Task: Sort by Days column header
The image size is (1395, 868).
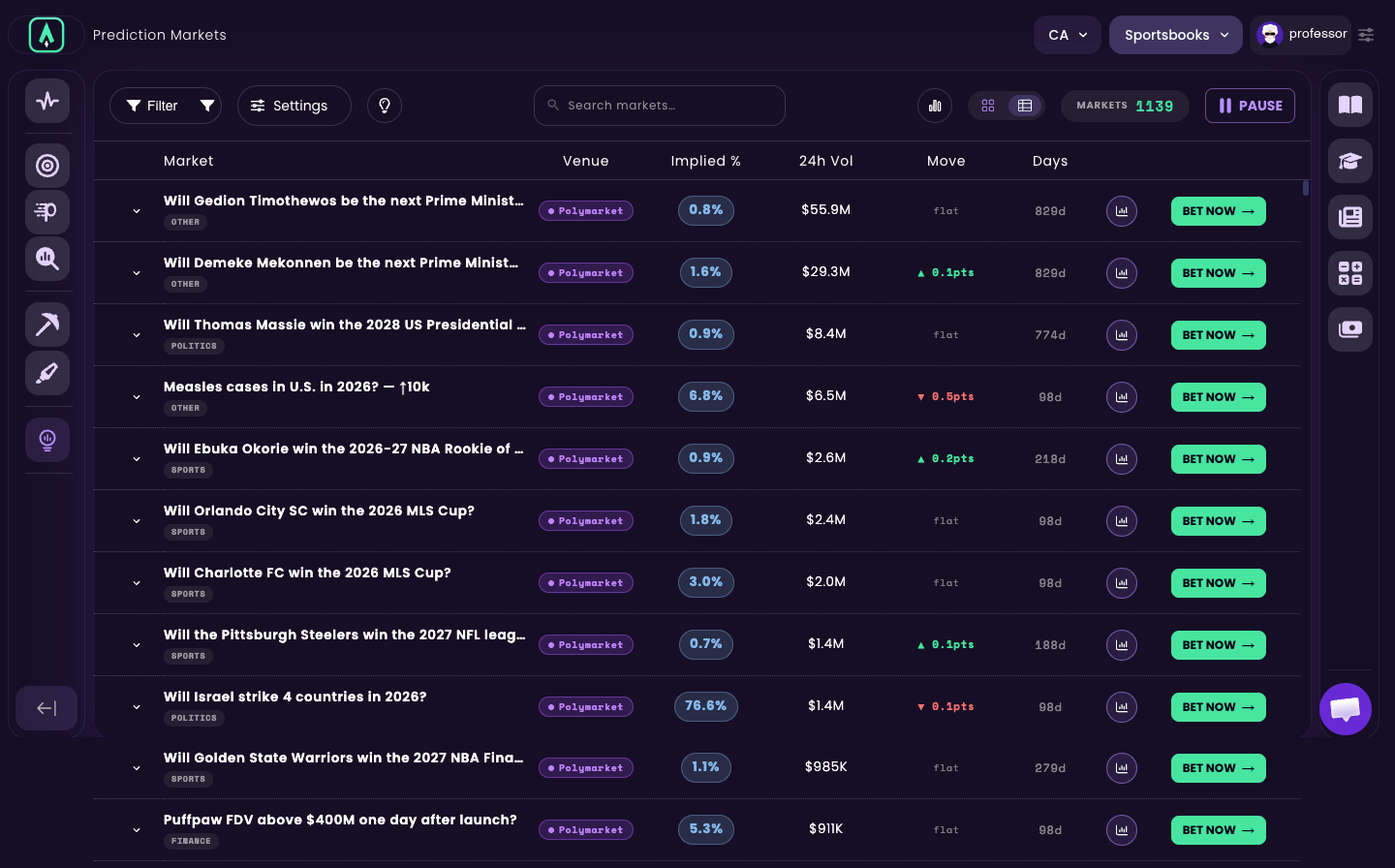Action: (x=1050, y=161)
